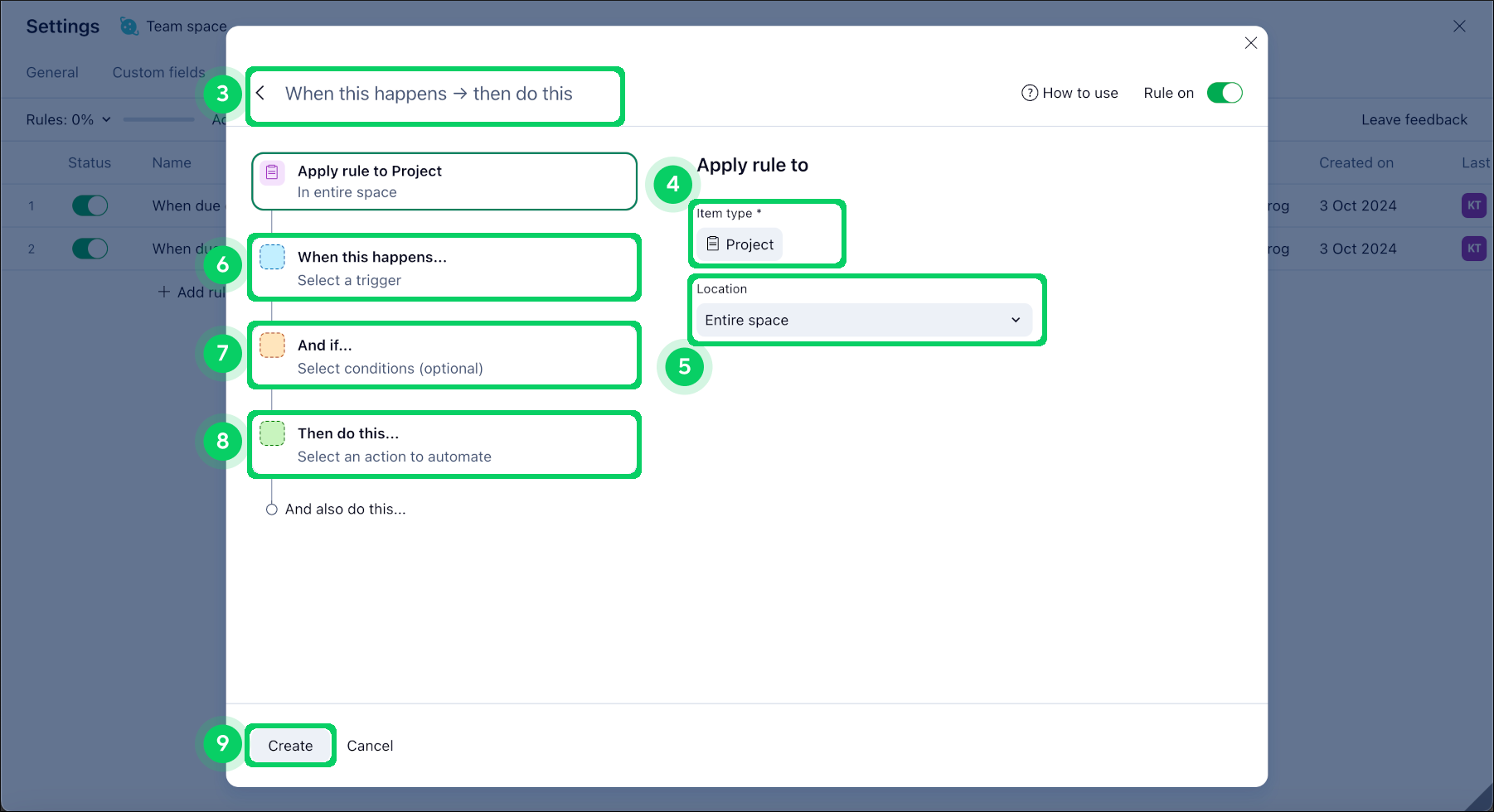Click the And also do this step
Screen dimensions: 1494x812
pos(345,509)
